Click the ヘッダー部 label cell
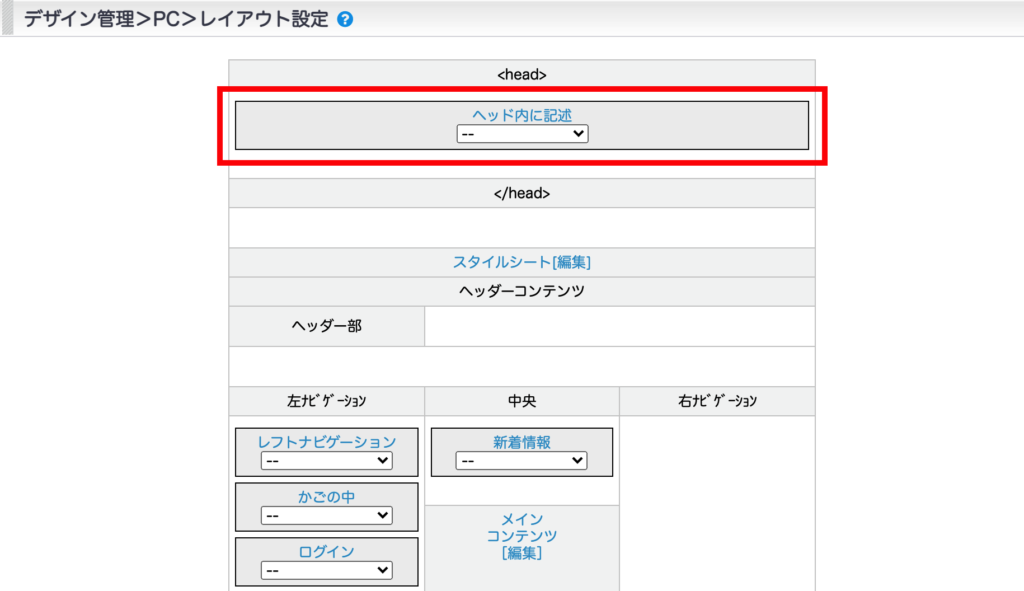1024x591 pixels. point(327,327)
